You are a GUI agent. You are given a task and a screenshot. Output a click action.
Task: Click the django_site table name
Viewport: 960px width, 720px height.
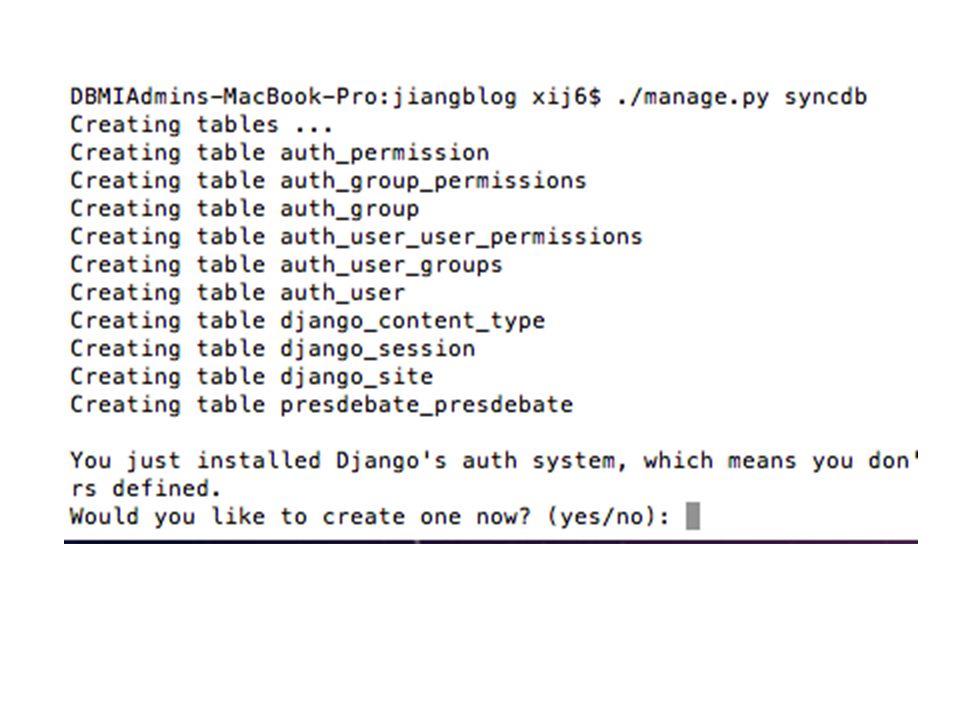tap(356, 377)
